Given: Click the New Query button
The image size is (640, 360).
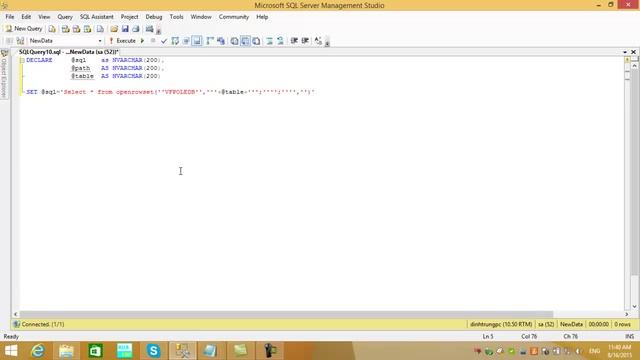Looking at the screenshot, I should [24, 29].
